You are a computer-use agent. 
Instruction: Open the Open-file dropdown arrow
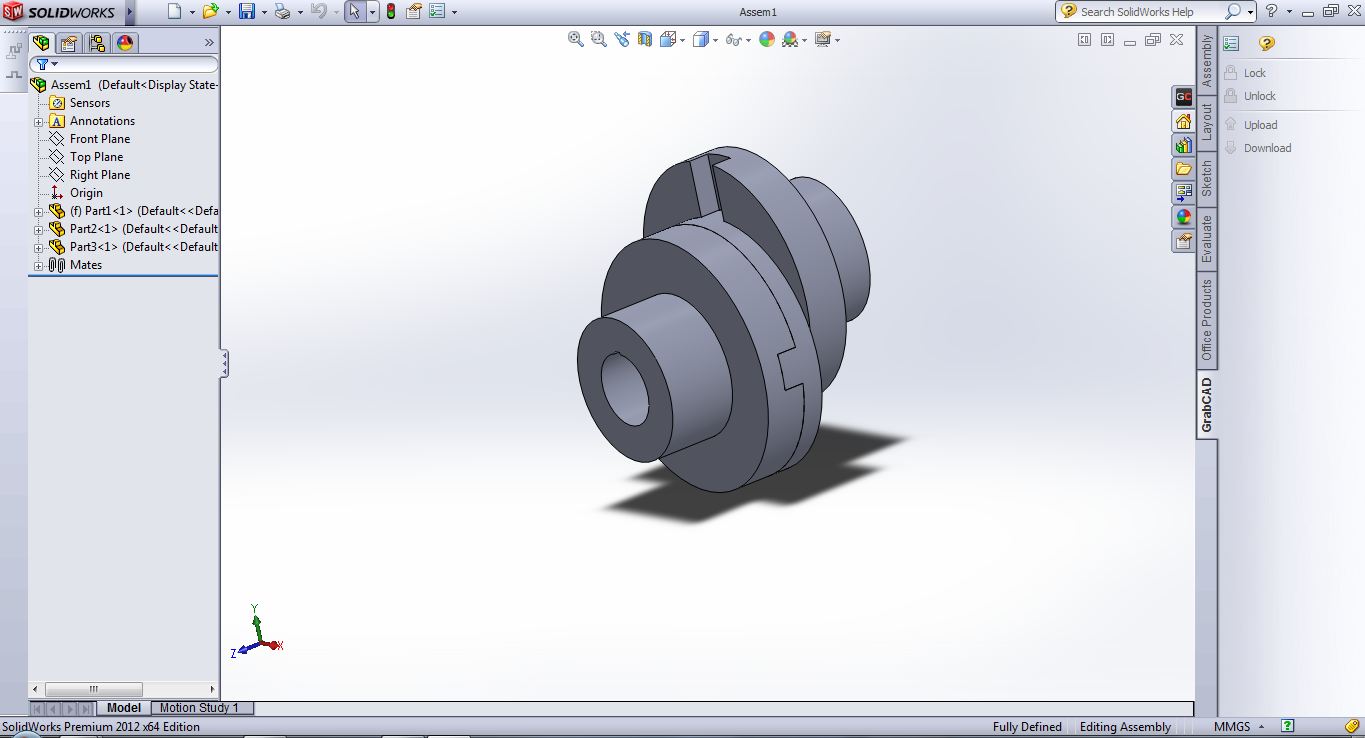coord(227,13)
